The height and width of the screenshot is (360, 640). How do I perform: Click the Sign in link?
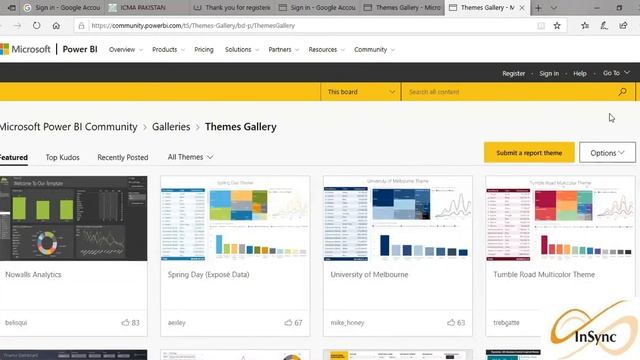[x=549, y=73]
